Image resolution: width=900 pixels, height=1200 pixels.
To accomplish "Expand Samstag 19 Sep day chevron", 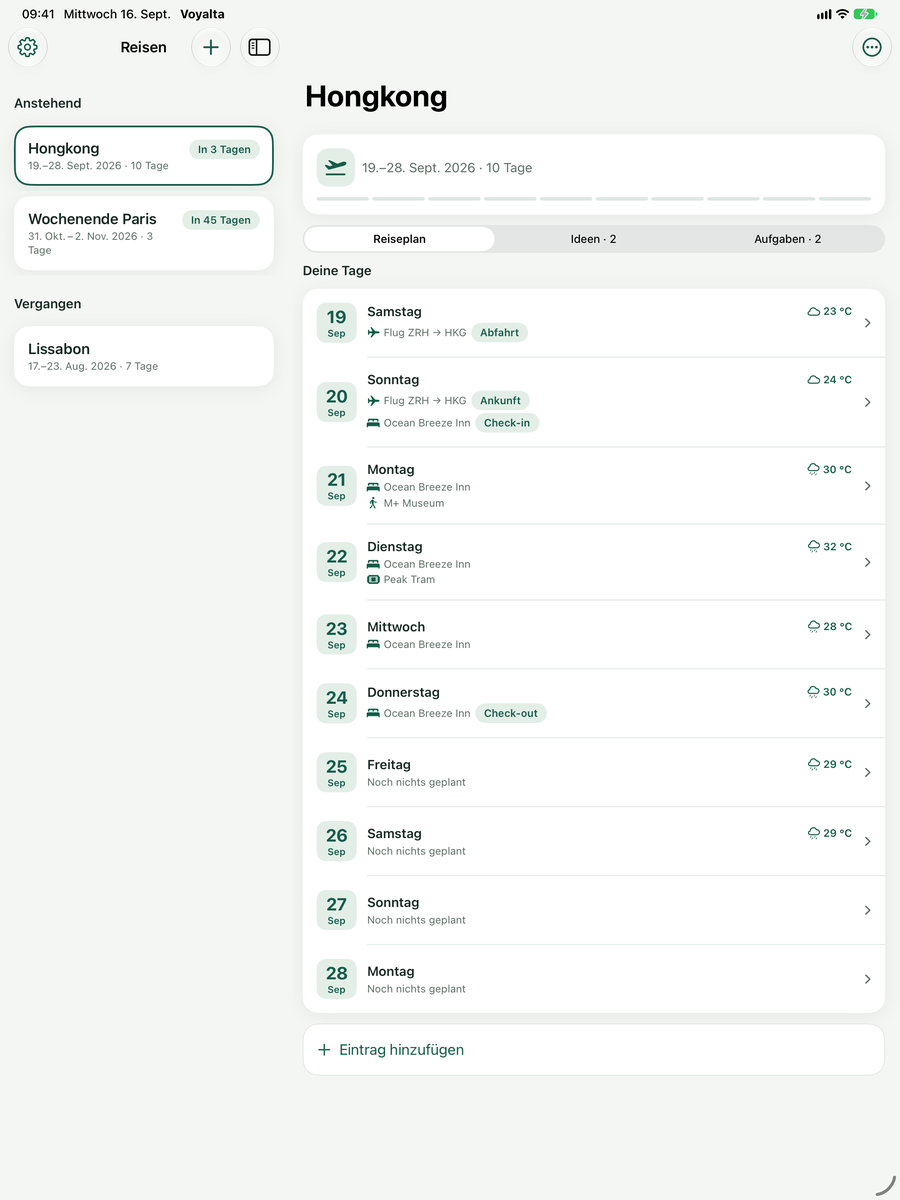I will point(867,323).
